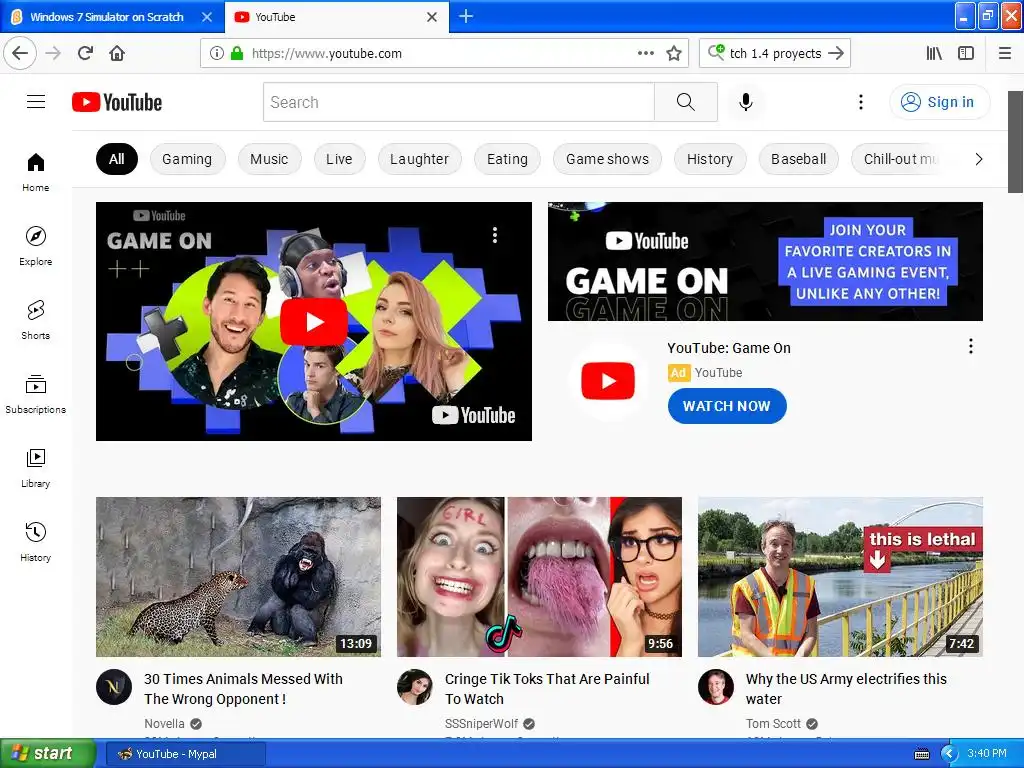Viewport: 1024px width, 768px height.
Task: Click the browser search box 'tch 1.4 proyects'
Action: click(x=775, y=54)
